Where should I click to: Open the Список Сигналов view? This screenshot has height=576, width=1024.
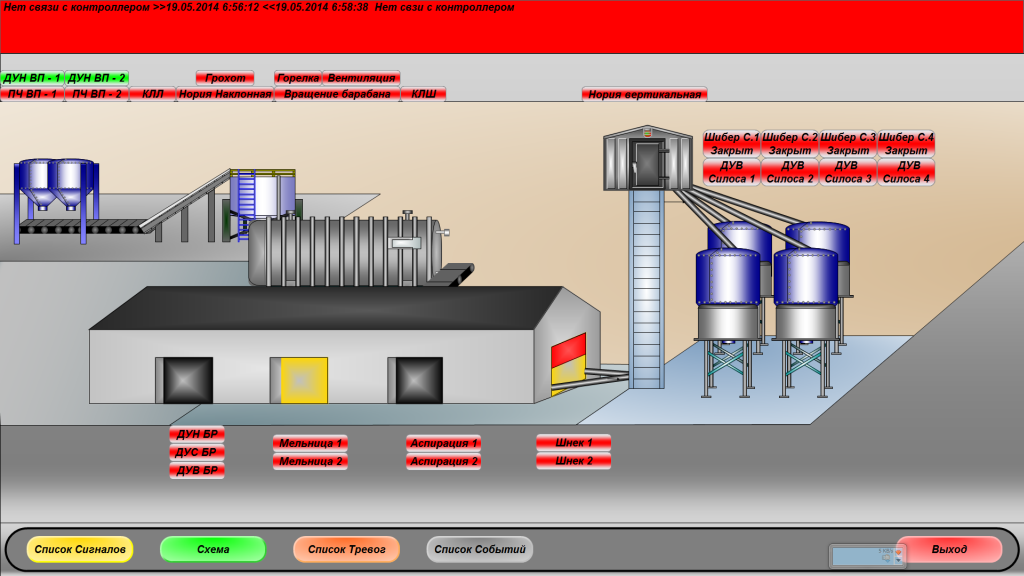click(x=80, y=549)
